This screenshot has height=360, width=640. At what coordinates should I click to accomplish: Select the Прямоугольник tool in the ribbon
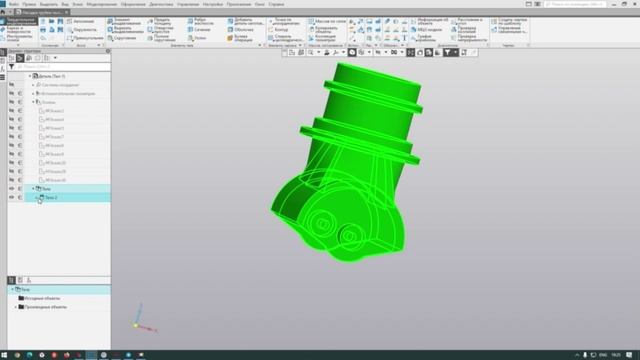pos(84,38)
